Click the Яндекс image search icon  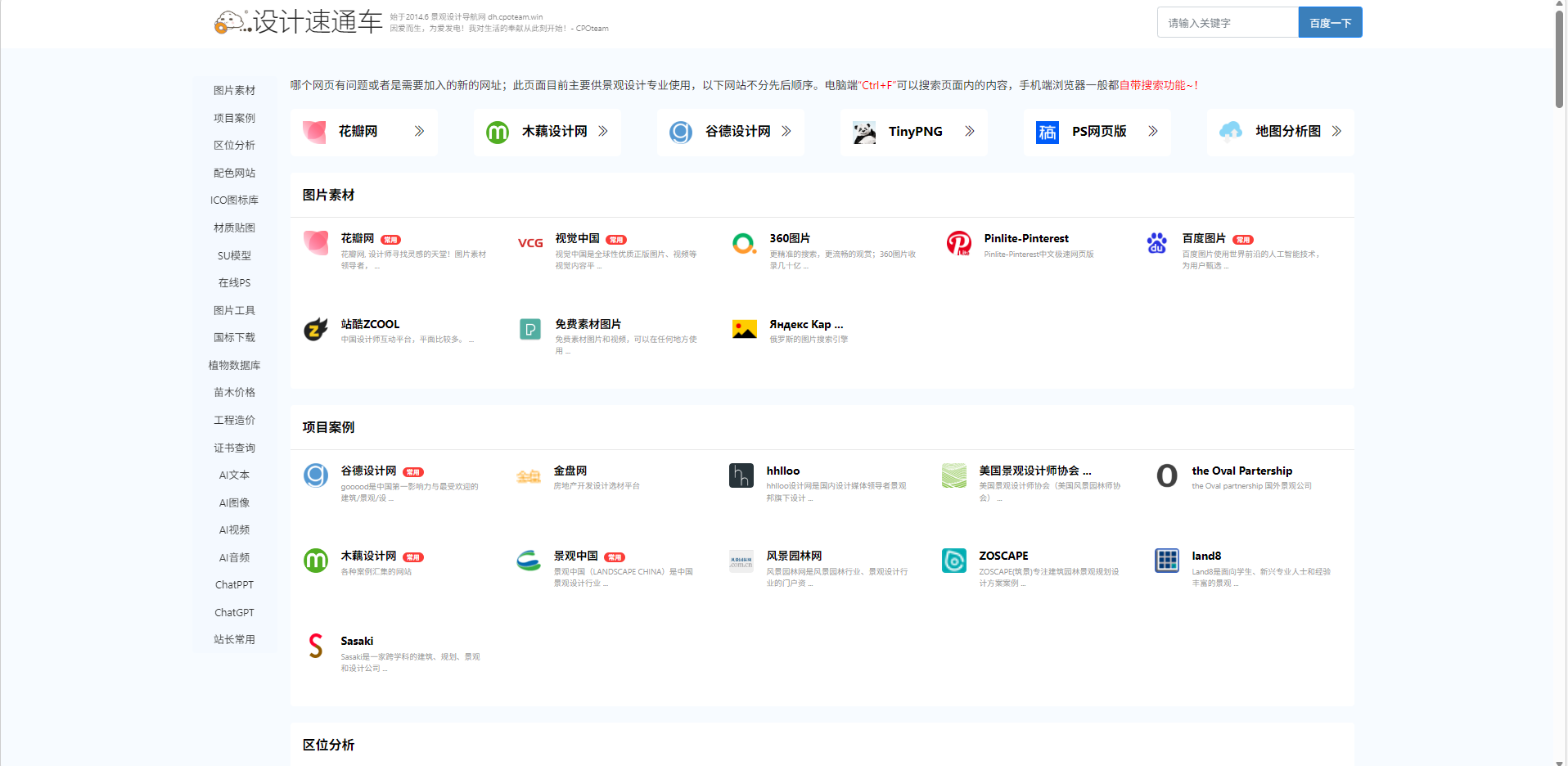pyautogui.click(x=744, y=329)
